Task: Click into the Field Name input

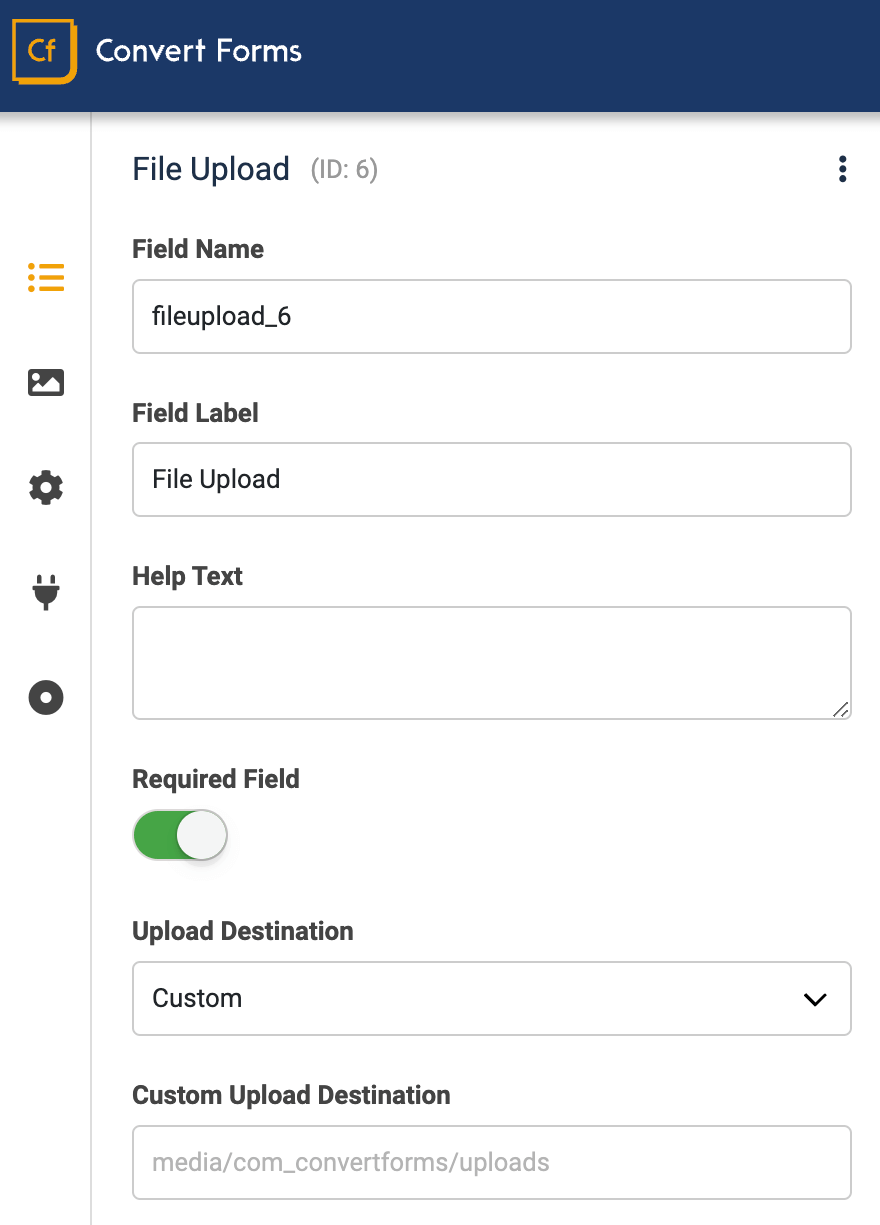Action: [491, 317]
